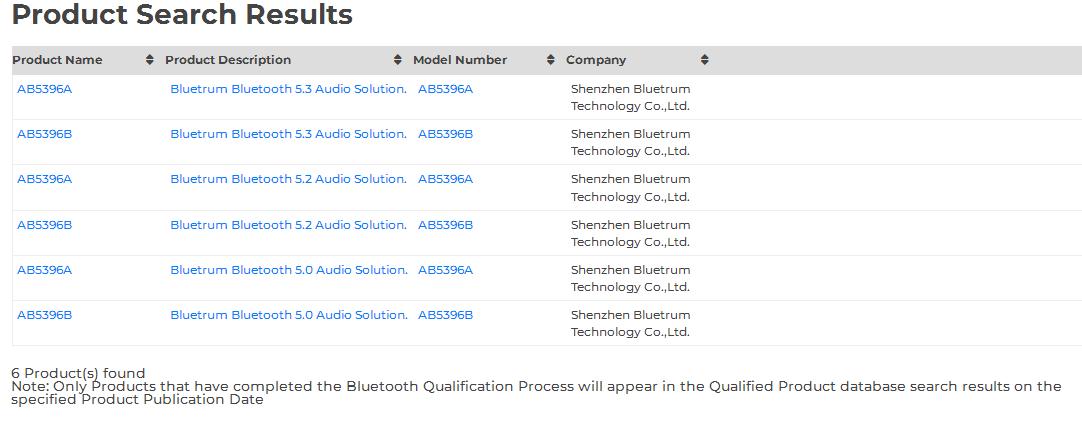The height and width of the screenshot is (423, 1082).
Task: Click the sort arrows beside Model Number
Action: (x=551, y=60)
